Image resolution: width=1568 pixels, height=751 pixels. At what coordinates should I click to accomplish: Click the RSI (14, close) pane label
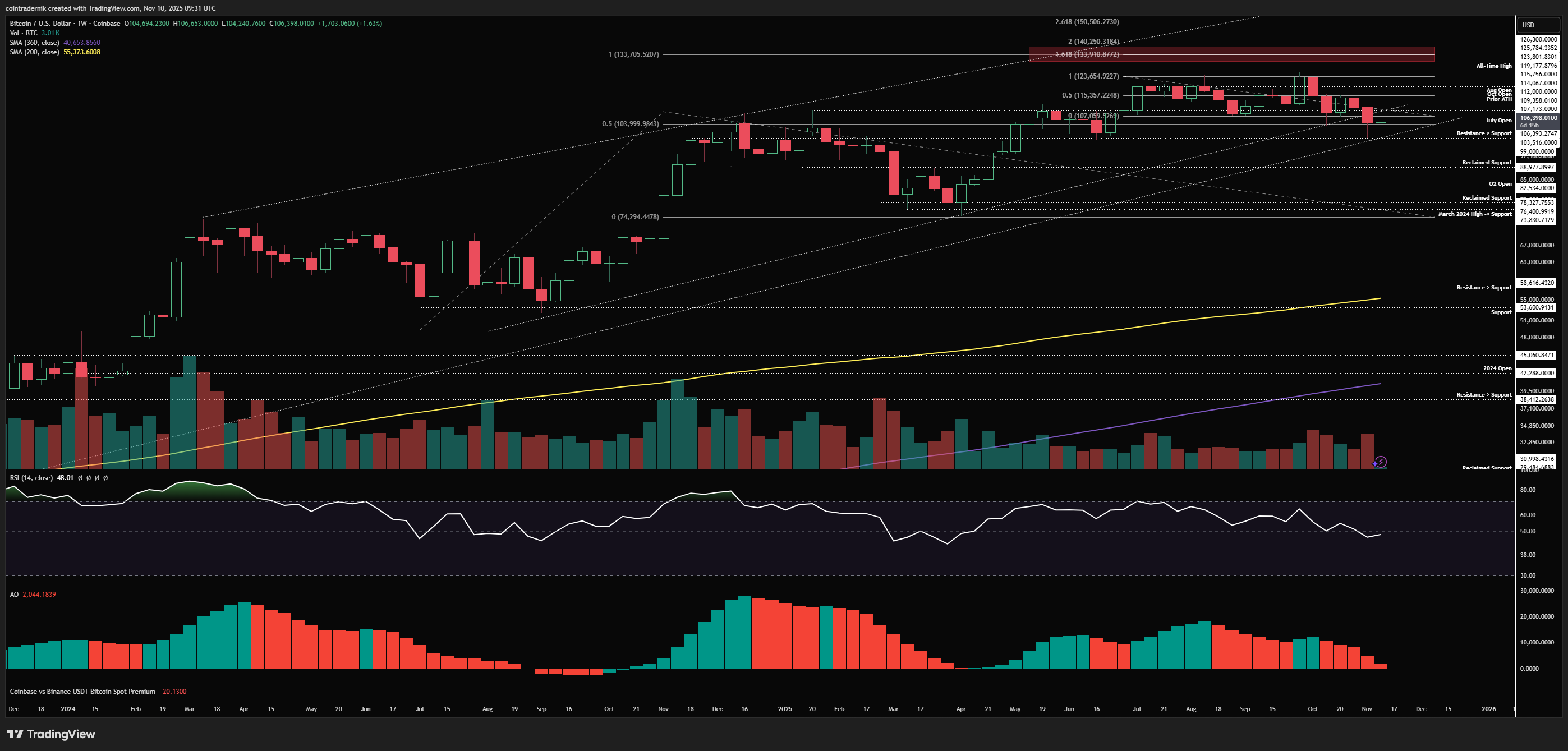(x=31, y=478)
